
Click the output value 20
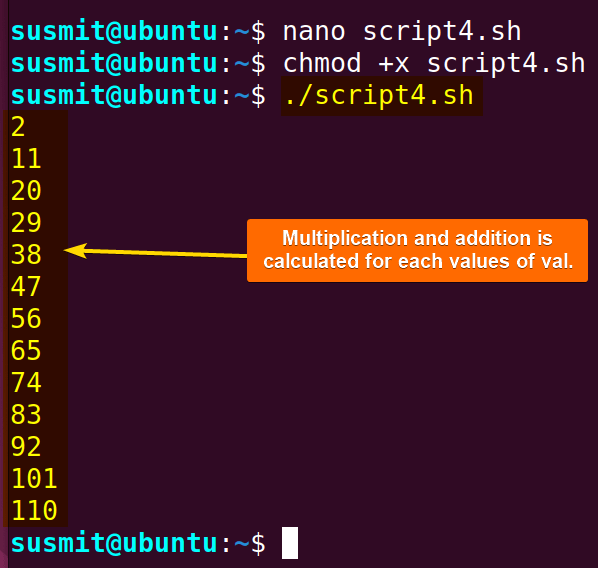[x=26, y=191]
